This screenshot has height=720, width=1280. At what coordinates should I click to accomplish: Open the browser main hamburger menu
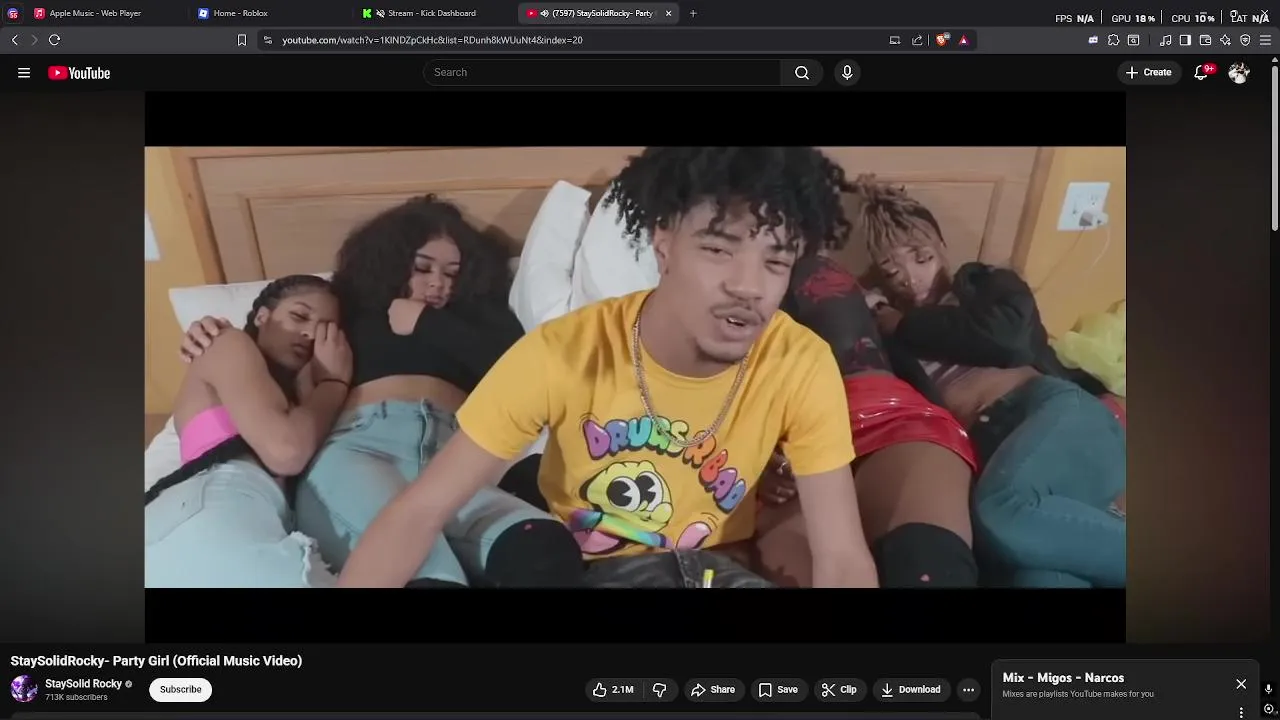[1265, 40]
